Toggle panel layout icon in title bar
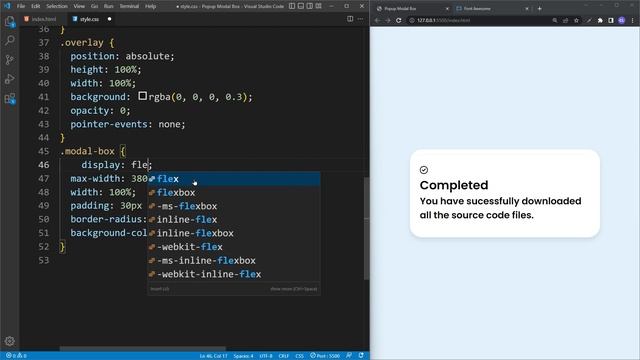The height and width of the screenshot is (360, 640). coord(301,6)
